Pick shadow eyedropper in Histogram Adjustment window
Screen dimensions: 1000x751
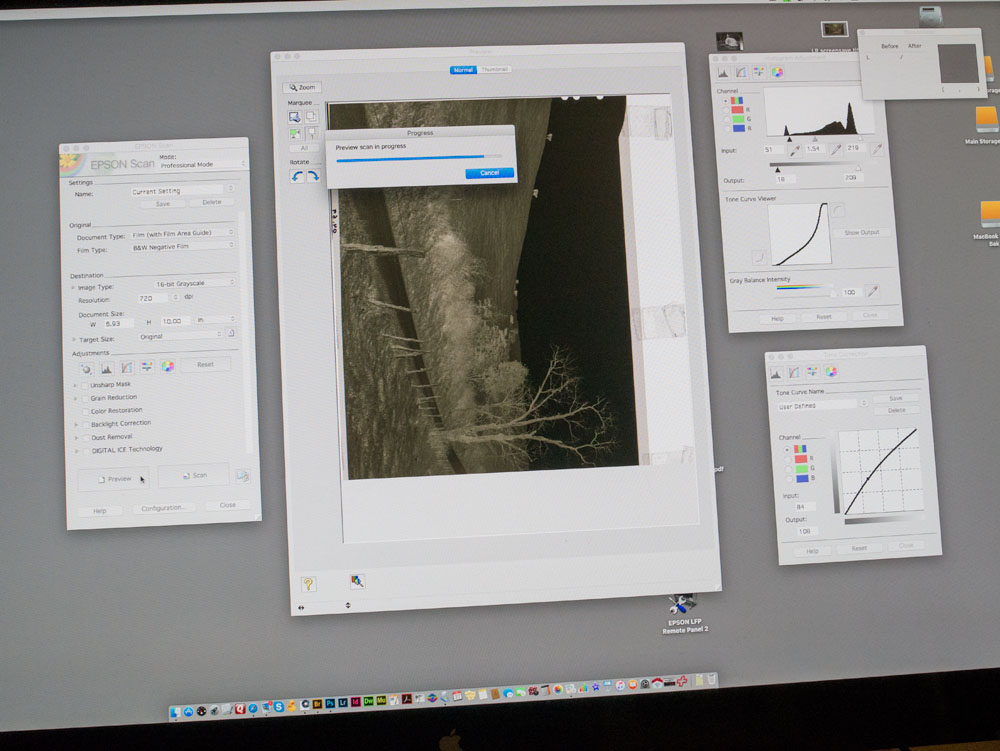pos(794,151)
